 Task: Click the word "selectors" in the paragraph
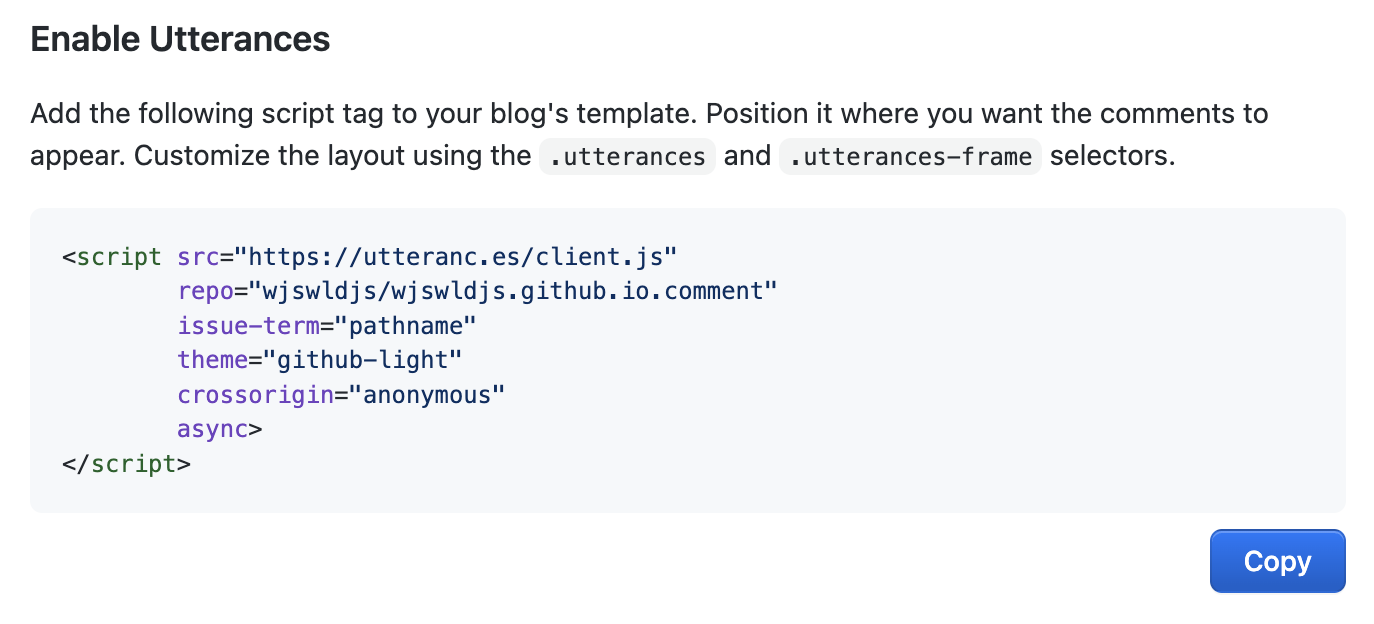pos(1110,157)
